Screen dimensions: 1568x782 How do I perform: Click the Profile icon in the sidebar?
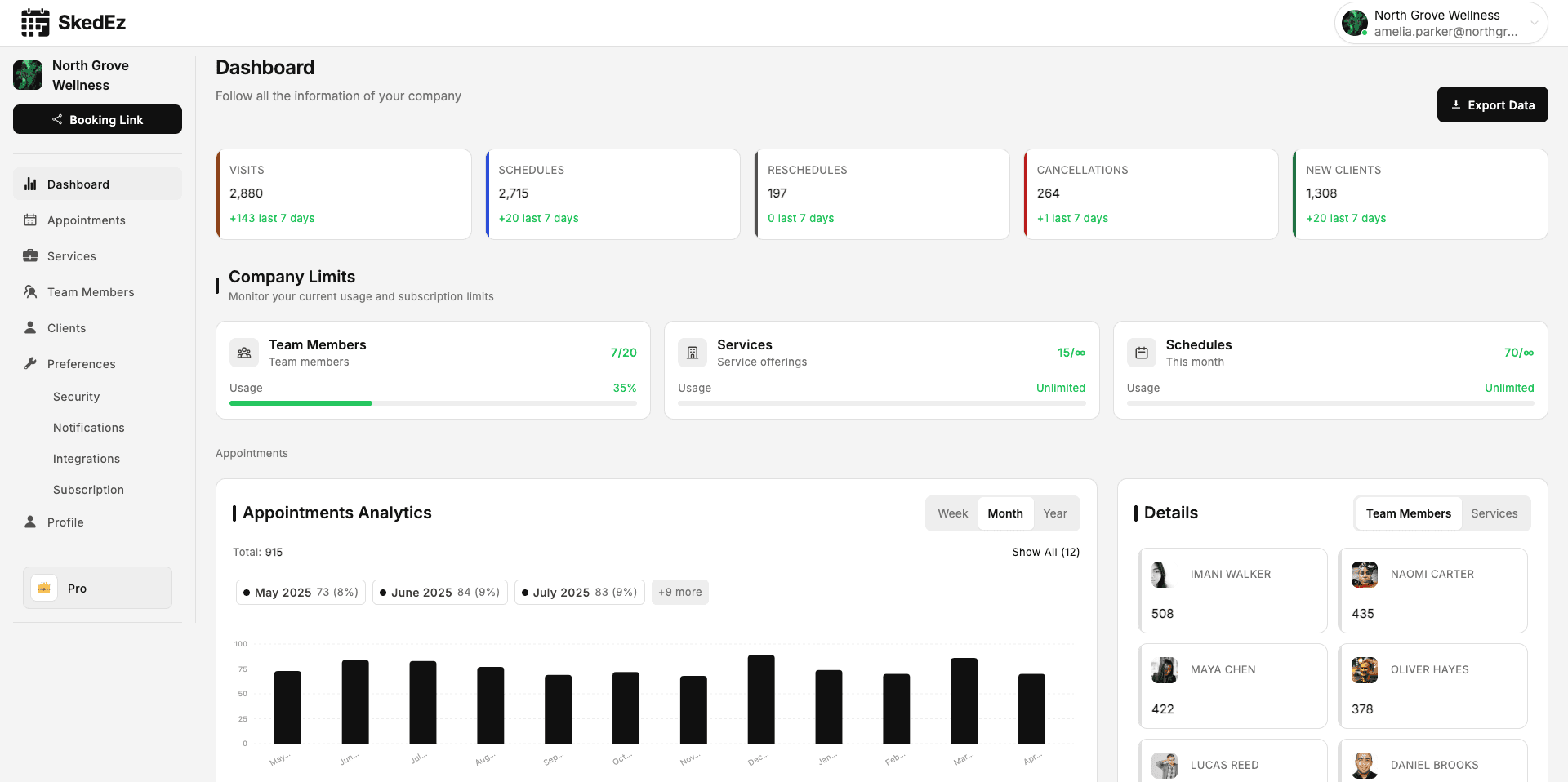(x=31, y=522)
